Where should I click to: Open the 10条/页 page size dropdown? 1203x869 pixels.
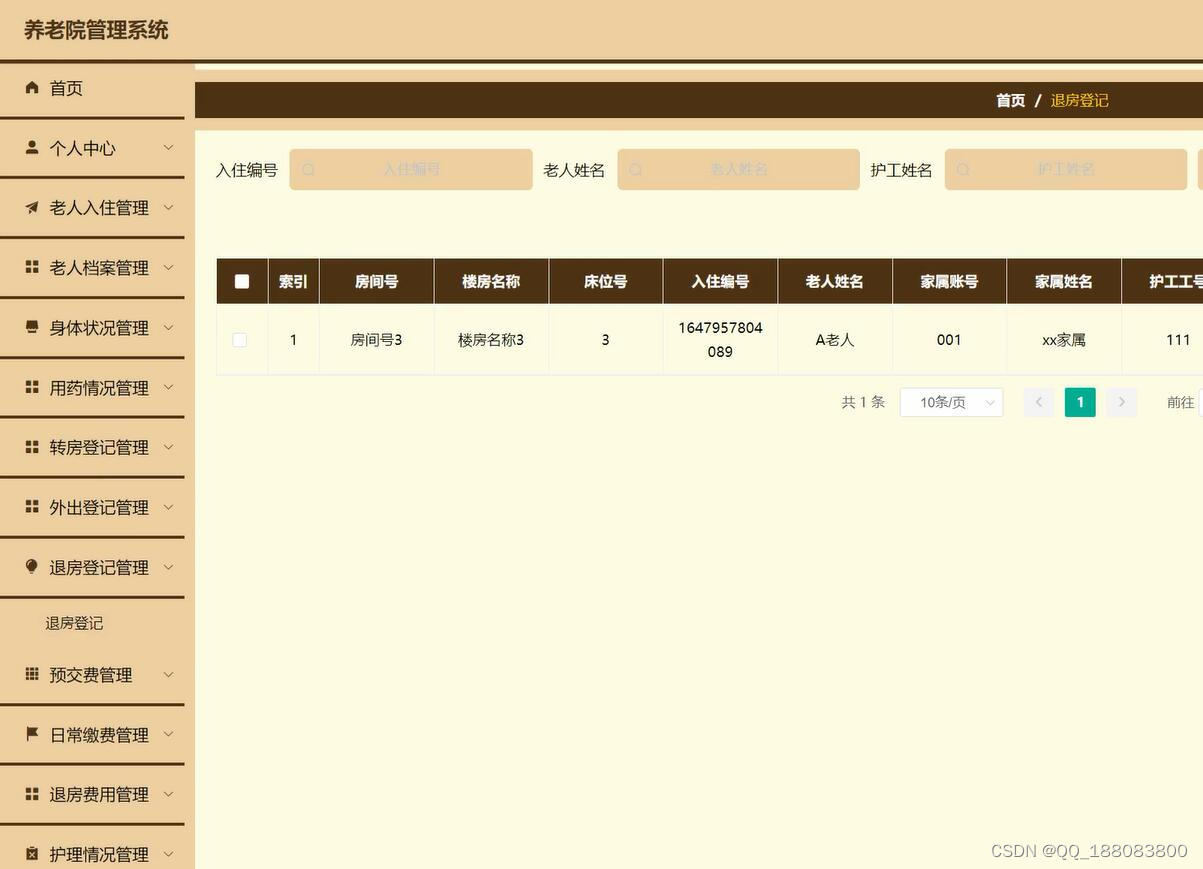coord(950,399)
